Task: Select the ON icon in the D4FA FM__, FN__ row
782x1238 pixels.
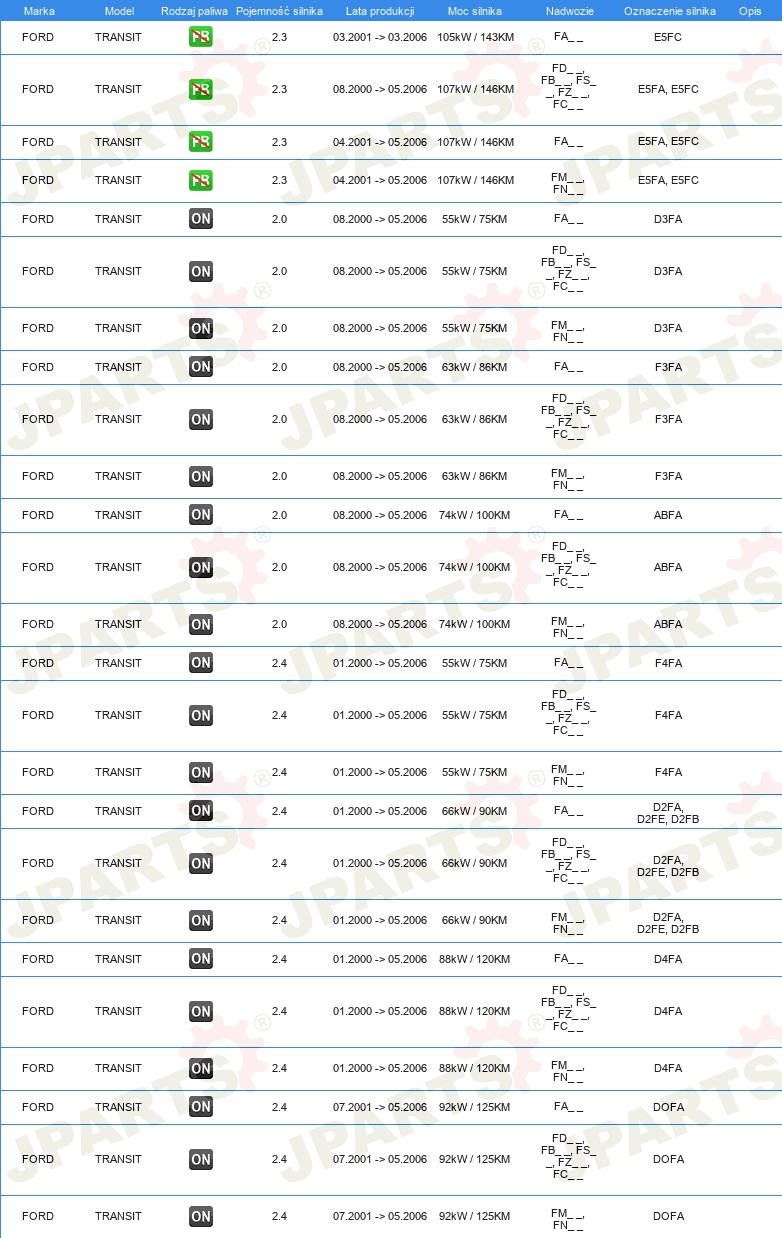Action: pyautogui.click(x=201, y=1068)
